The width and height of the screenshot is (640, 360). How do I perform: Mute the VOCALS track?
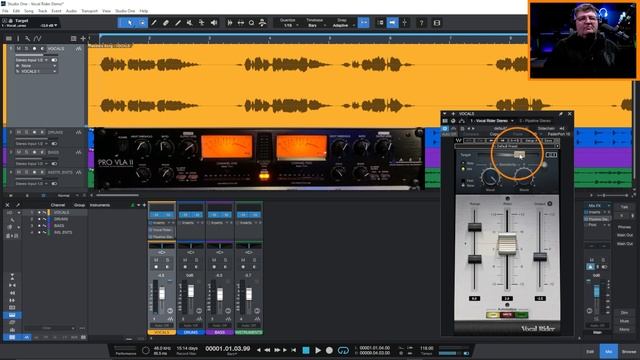(18, 49)
